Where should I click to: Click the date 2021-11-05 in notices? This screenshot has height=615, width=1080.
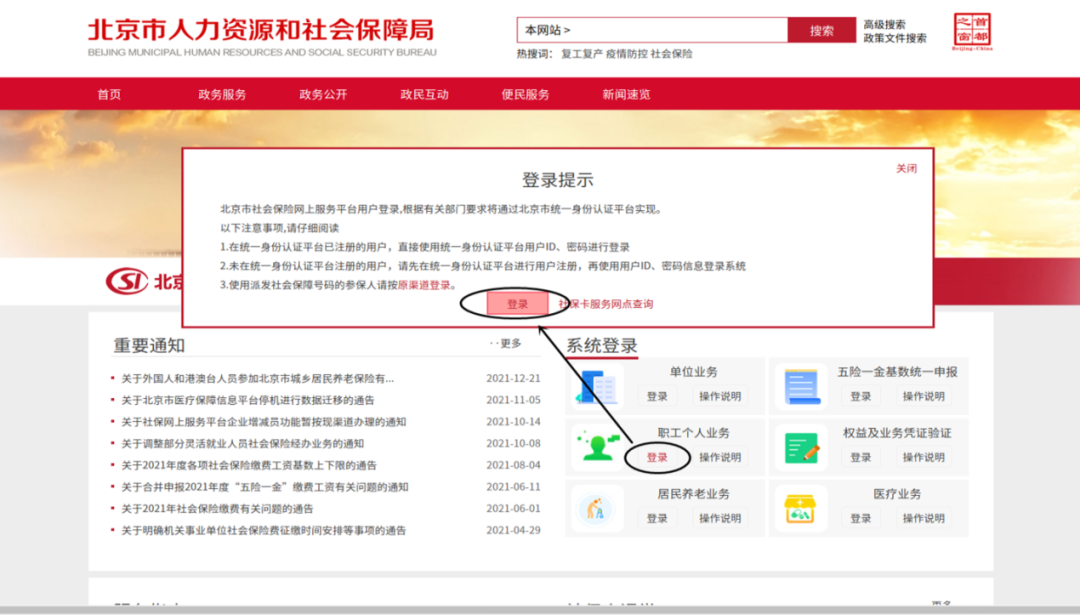(x=513, y=400)
